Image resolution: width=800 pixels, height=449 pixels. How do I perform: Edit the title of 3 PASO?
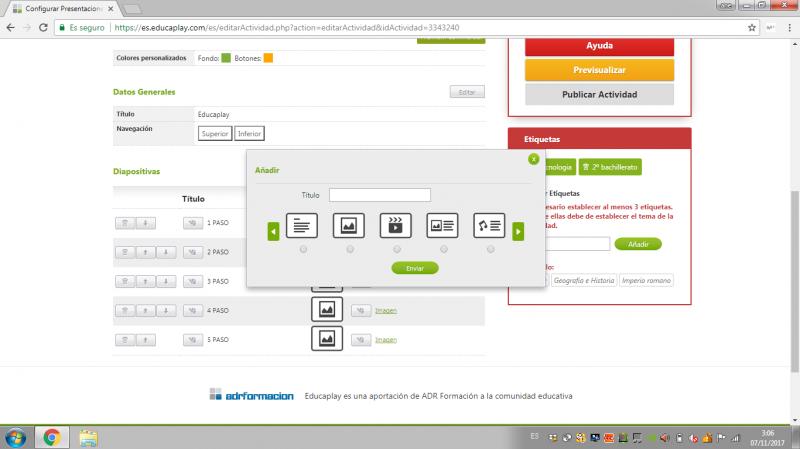coord(193,281)
